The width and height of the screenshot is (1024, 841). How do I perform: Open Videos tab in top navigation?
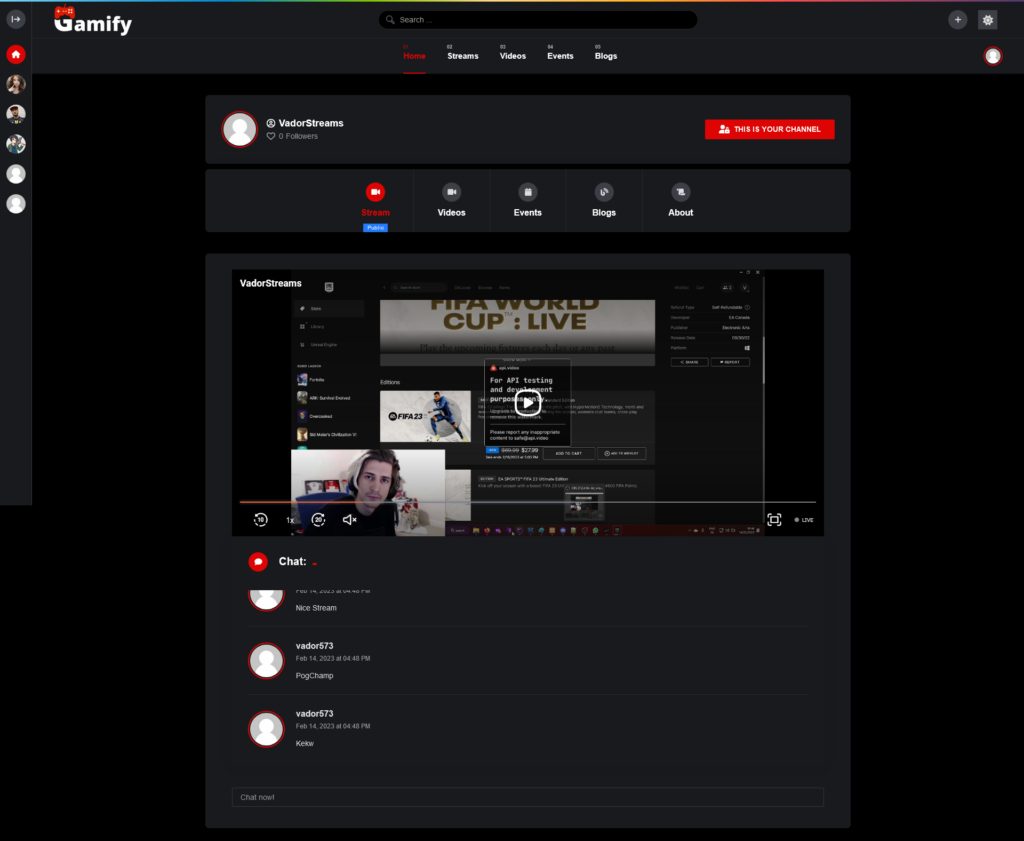pyautogui.click(x=513, y=56)
